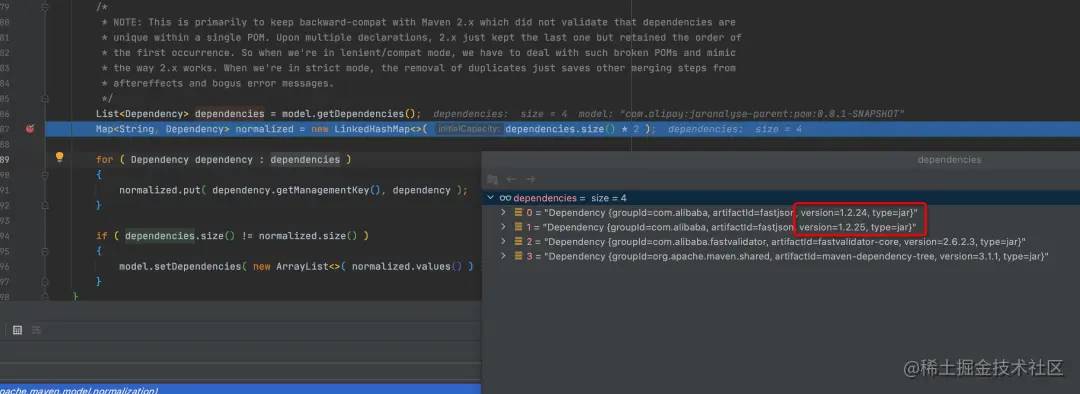
Task: Click model.setDependencies method call
Action: click(179, 266)
